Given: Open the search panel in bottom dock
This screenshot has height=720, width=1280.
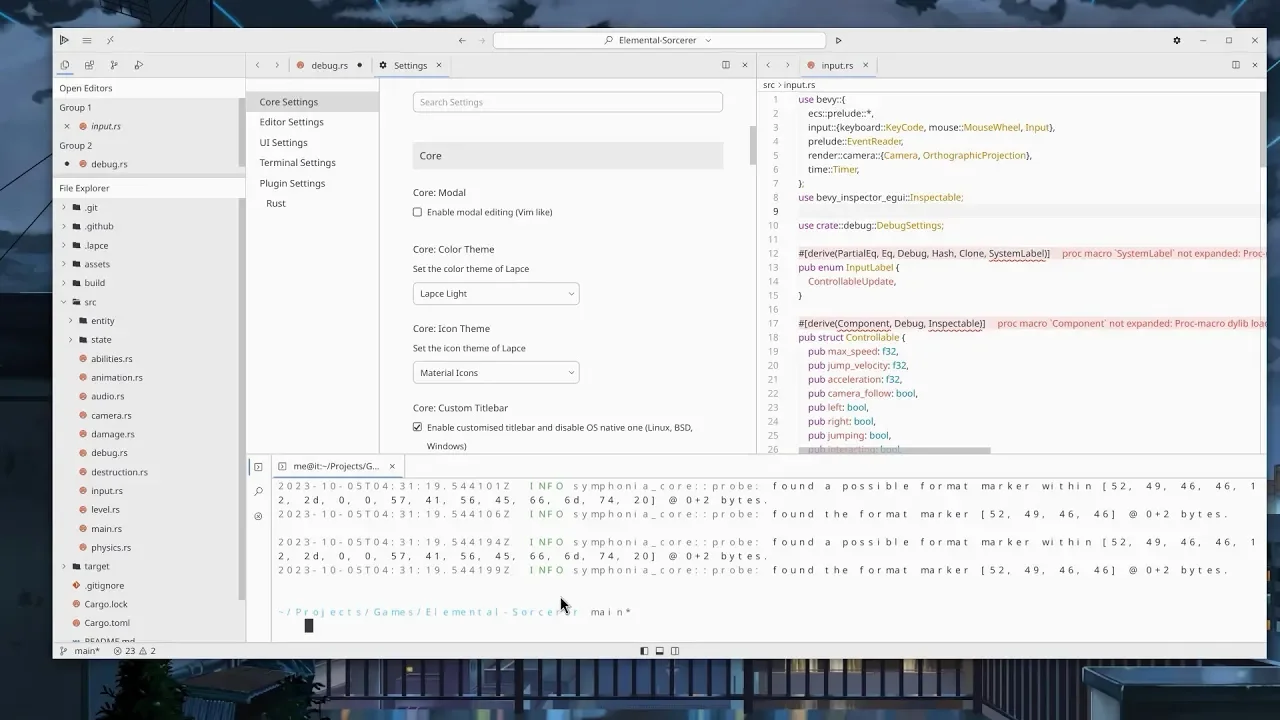Looking at the screenshot, I should 258,491.
